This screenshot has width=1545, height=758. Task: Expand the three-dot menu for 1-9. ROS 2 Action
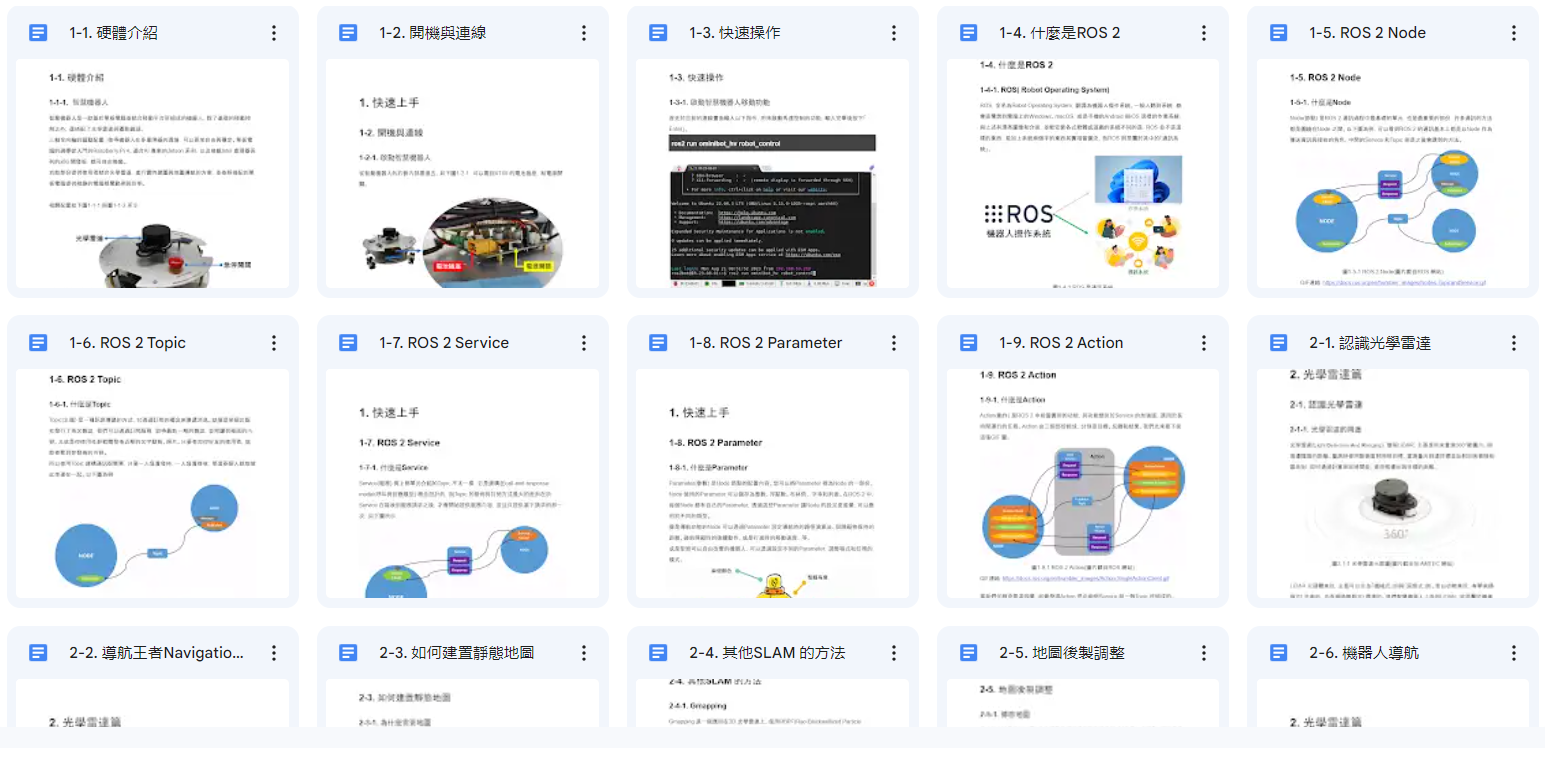click(1204, 343)
